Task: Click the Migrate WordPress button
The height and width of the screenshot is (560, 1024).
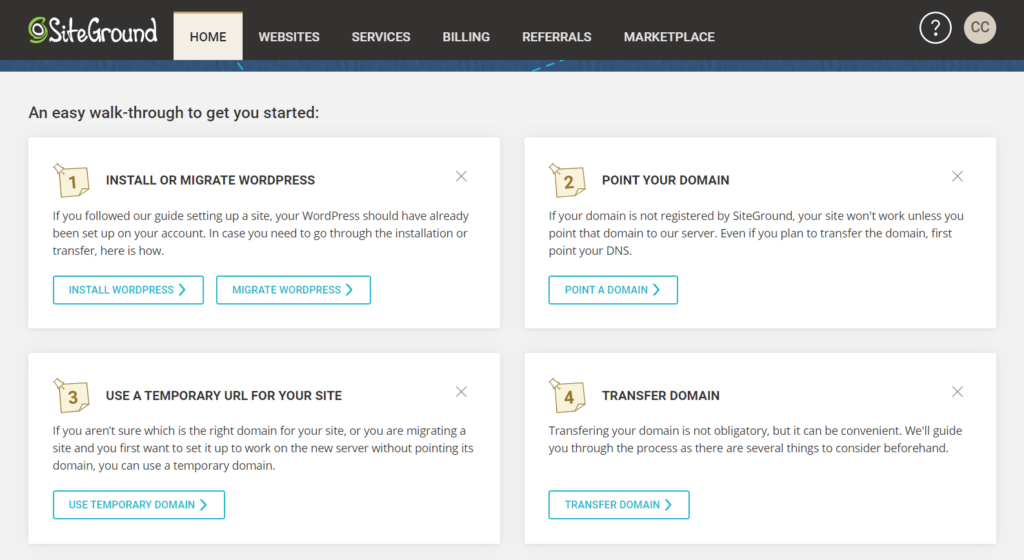Action: [293, 290]
